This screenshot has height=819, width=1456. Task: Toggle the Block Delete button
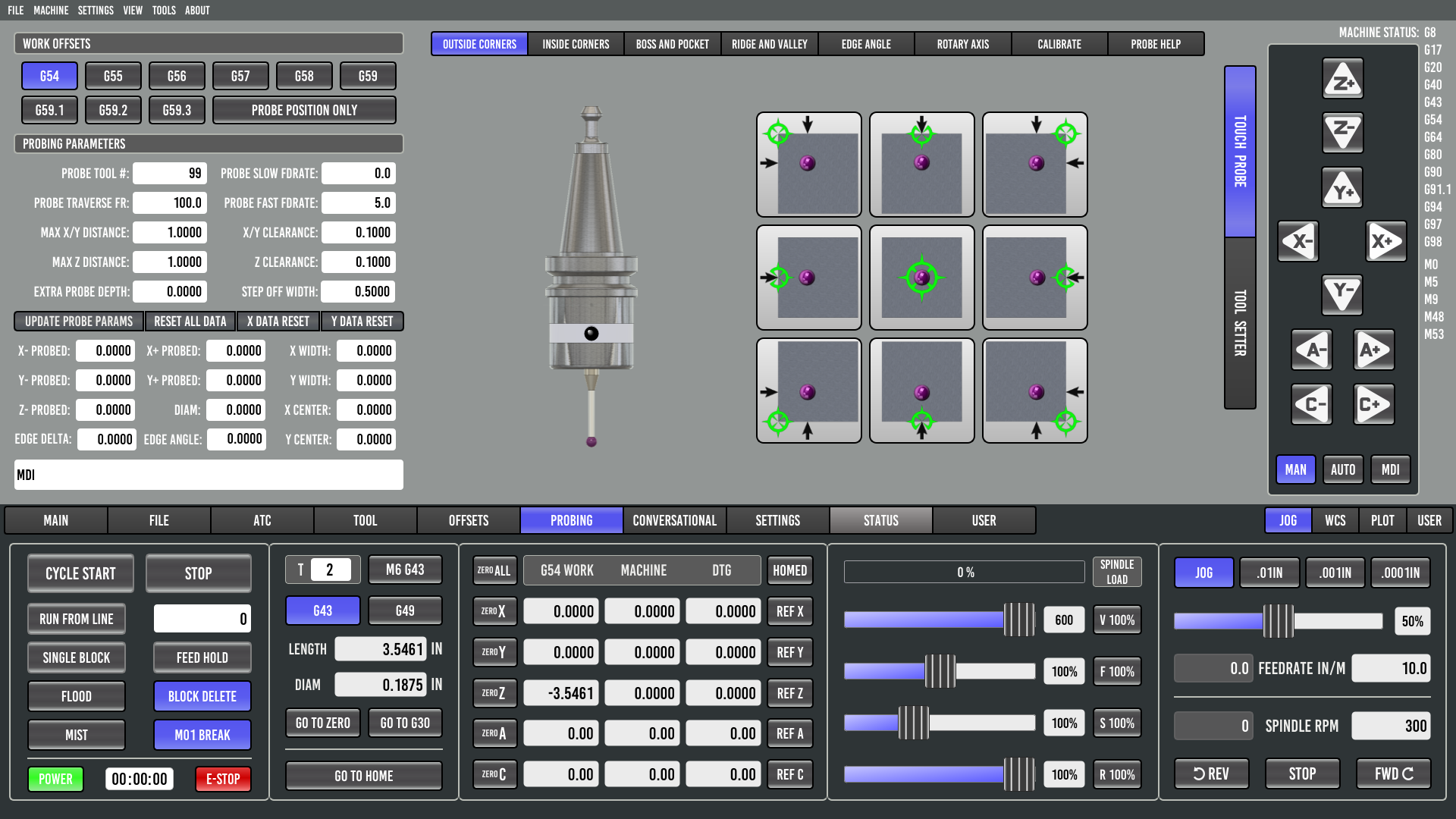pos(202,696)
